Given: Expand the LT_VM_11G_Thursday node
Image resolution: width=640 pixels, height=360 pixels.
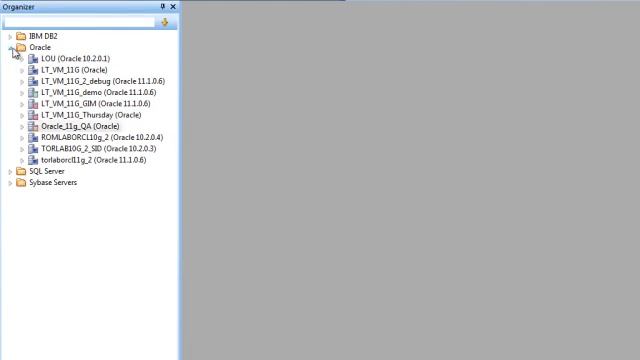Looking at the screenshot, I should (x=22, y=116).
